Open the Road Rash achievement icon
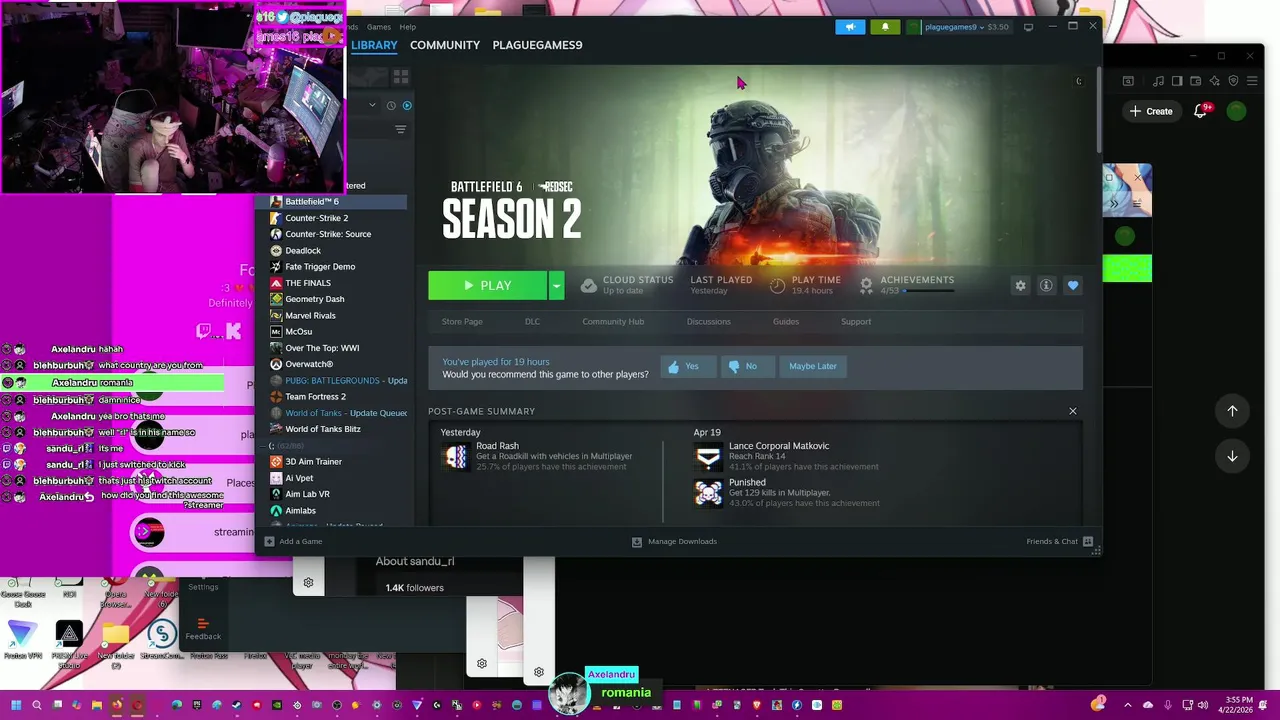 click(455, 457)
